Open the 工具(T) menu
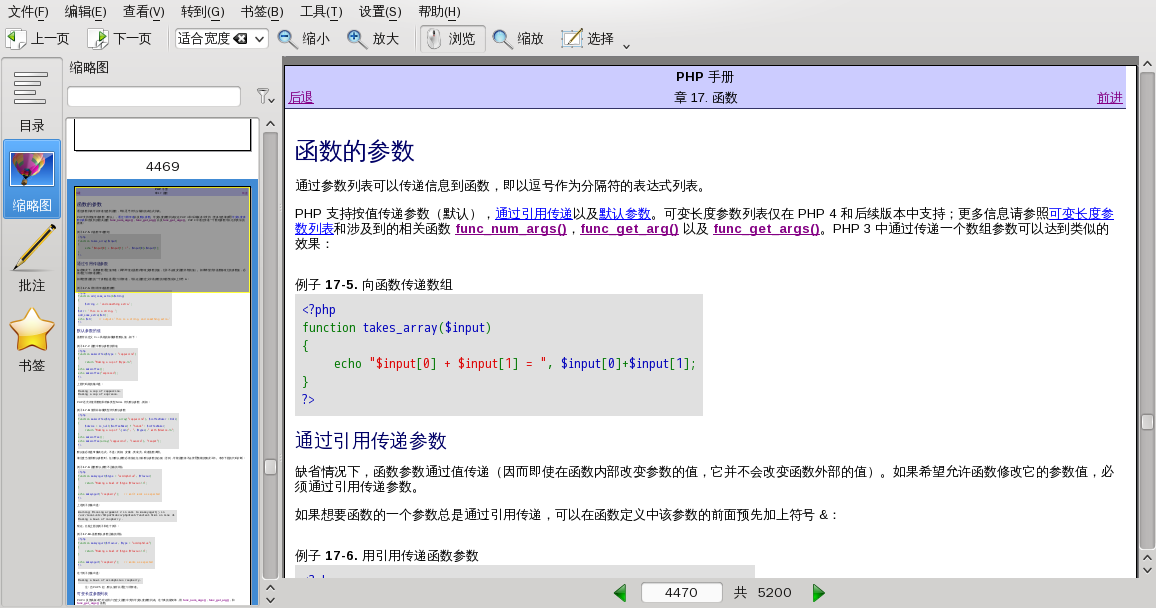 321,12
